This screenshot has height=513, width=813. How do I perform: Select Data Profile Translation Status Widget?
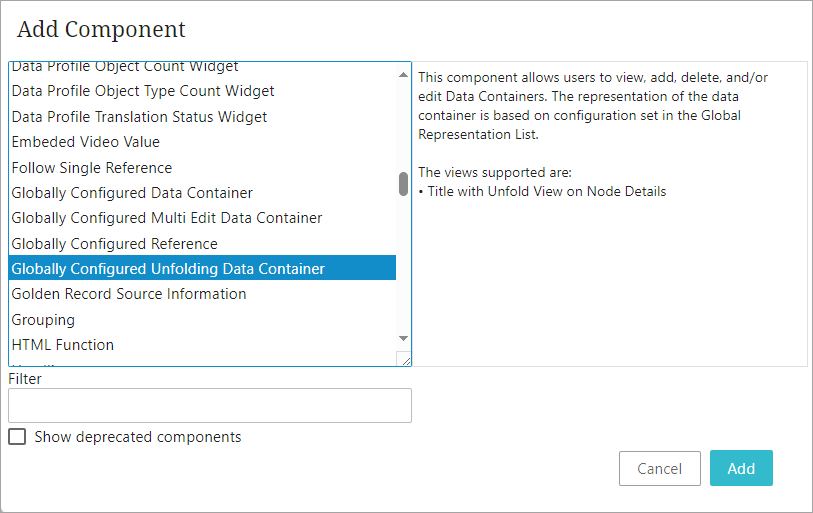coord(139,117)
